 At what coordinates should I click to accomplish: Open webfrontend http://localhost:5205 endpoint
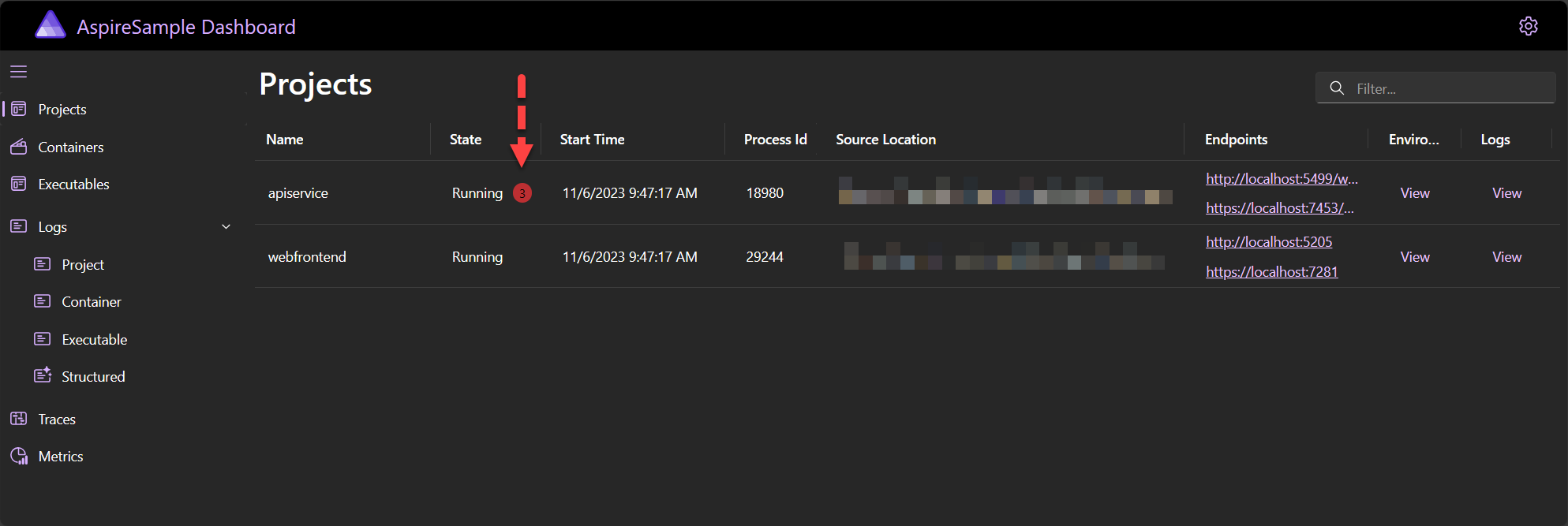(x=1269, y=242)
